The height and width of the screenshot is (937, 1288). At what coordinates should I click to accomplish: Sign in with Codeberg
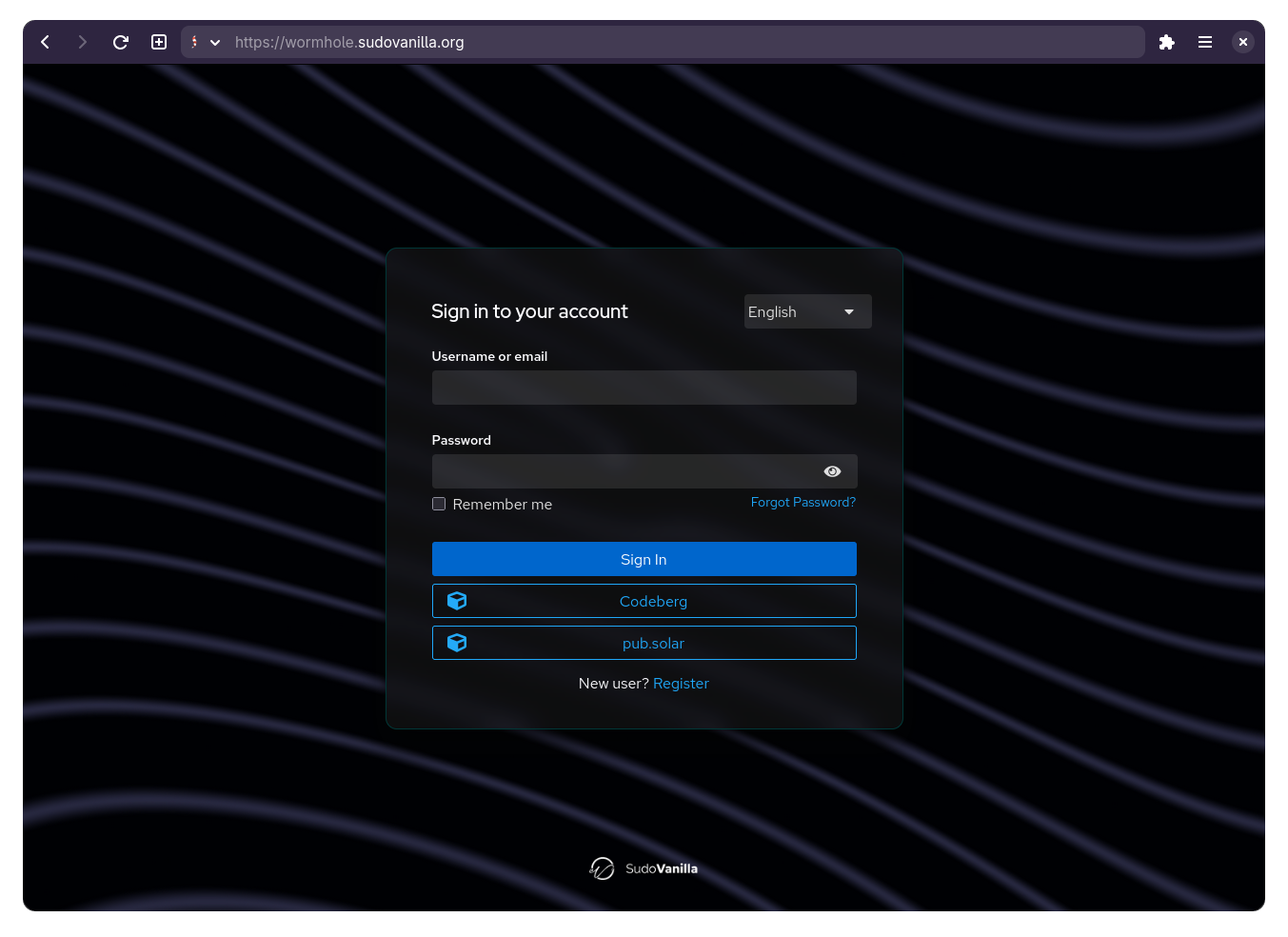[x=644, y=601]
